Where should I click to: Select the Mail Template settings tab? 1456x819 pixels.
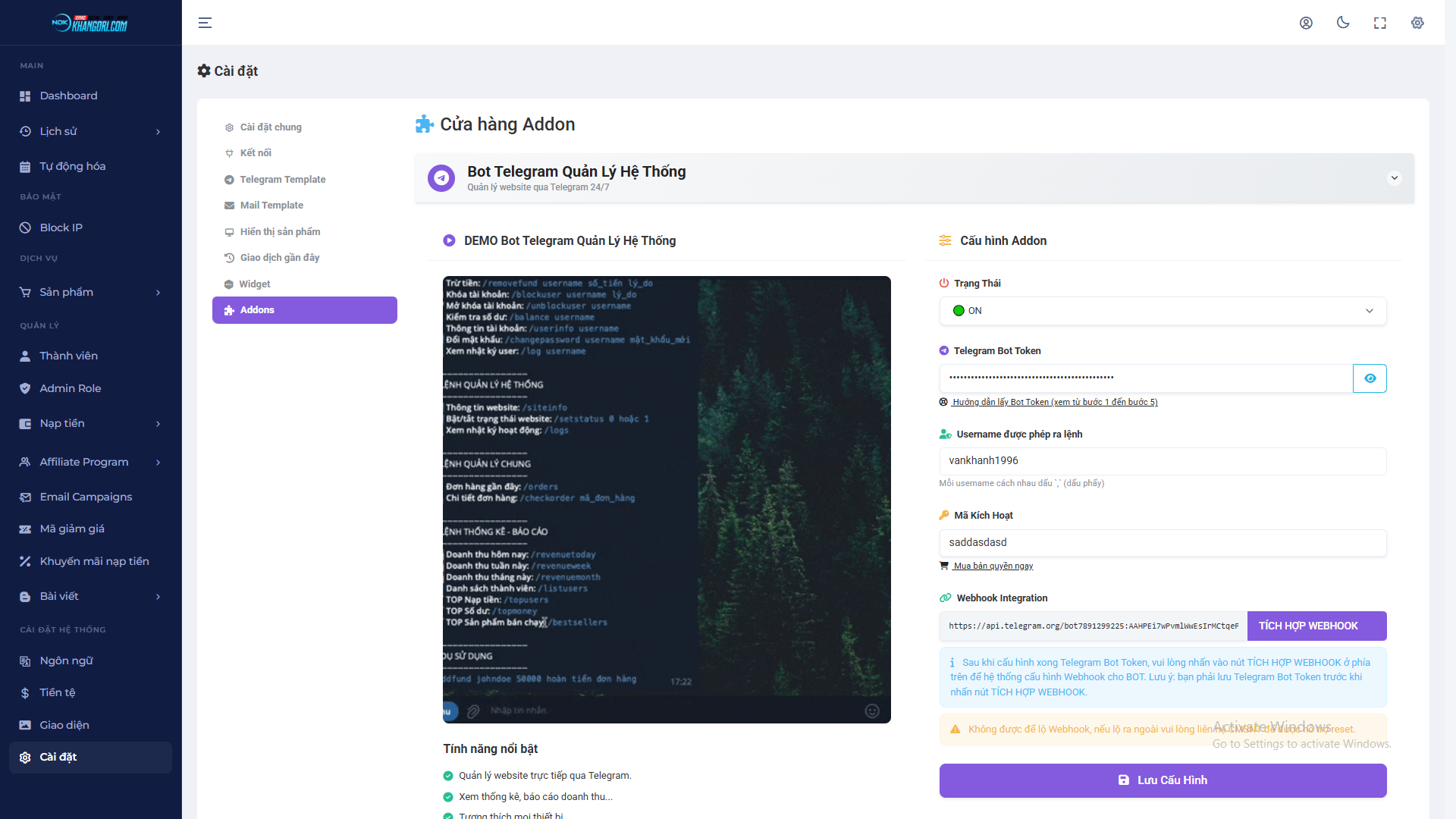271,205
